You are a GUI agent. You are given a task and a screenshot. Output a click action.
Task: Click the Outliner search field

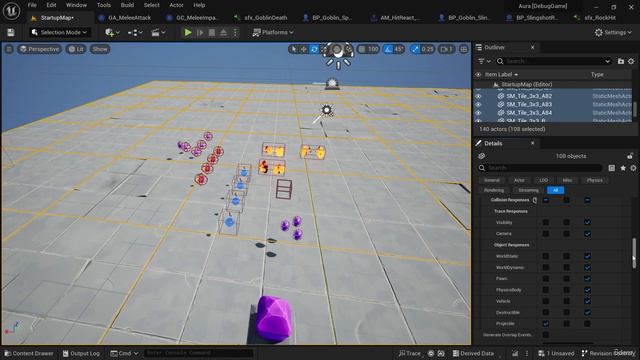pos(553,61)
